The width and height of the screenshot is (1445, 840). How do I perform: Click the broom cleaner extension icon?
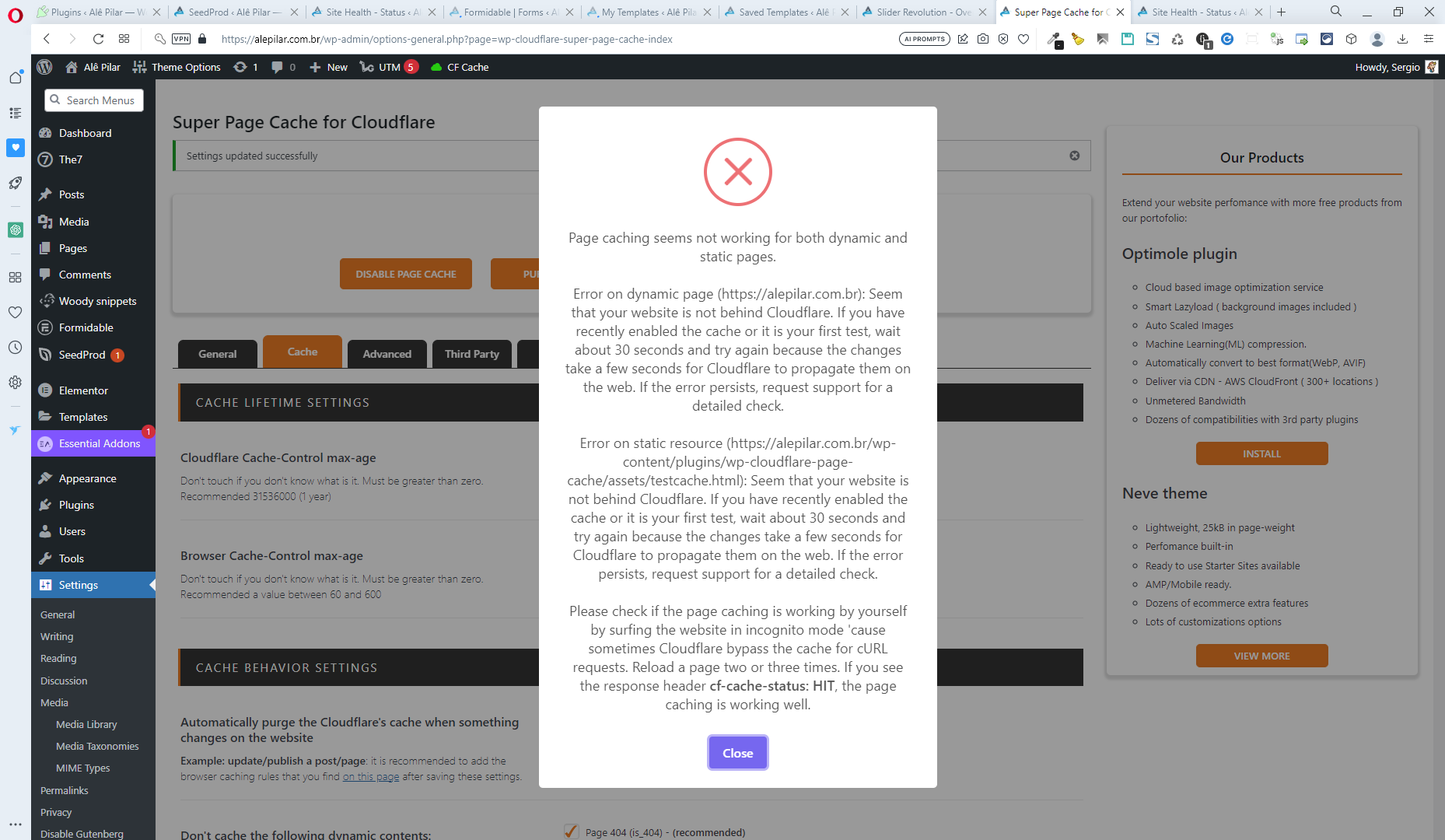point(1078,39)
